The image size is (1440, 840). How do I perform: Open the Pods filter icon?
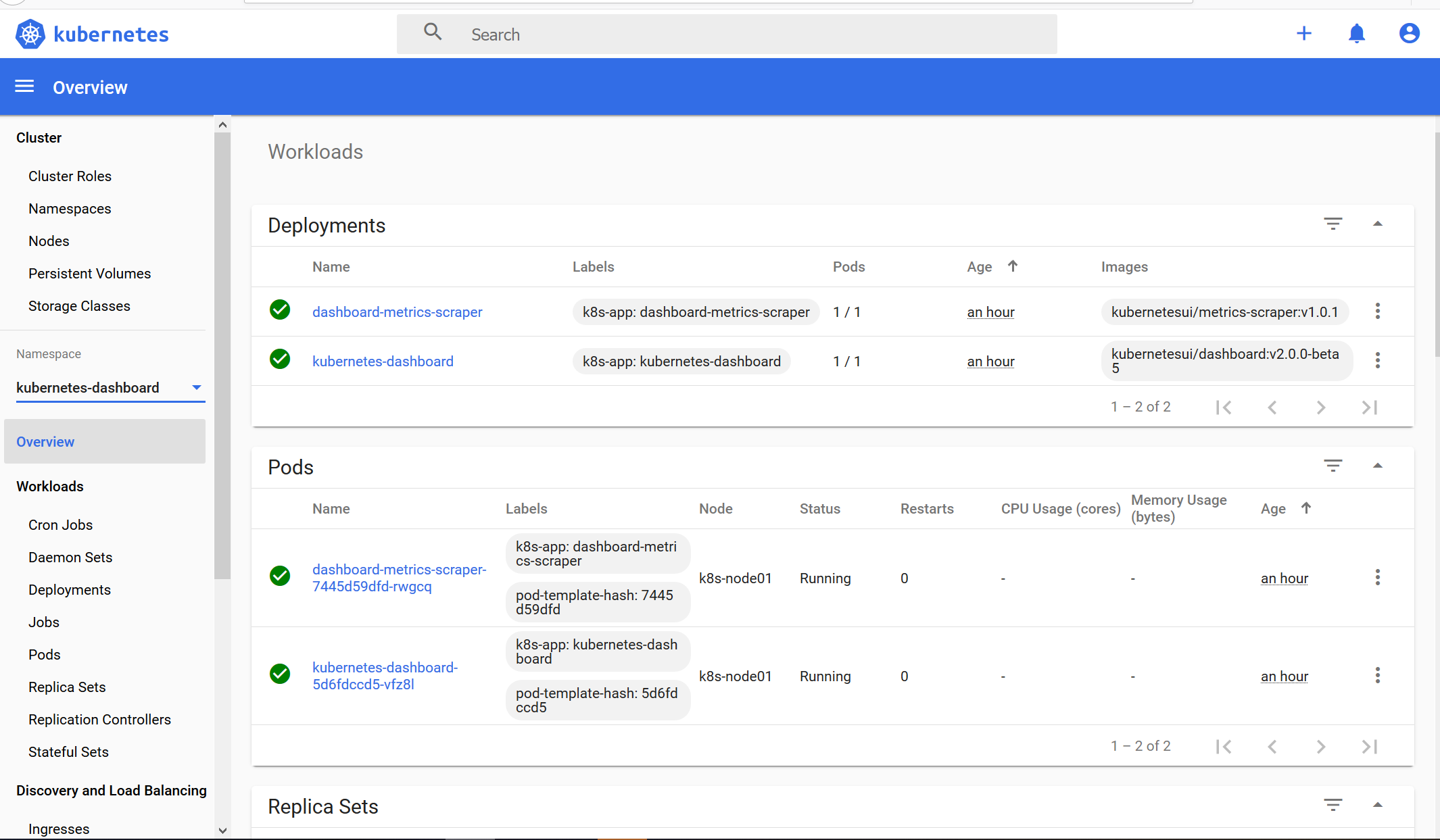coord(1333,466)
